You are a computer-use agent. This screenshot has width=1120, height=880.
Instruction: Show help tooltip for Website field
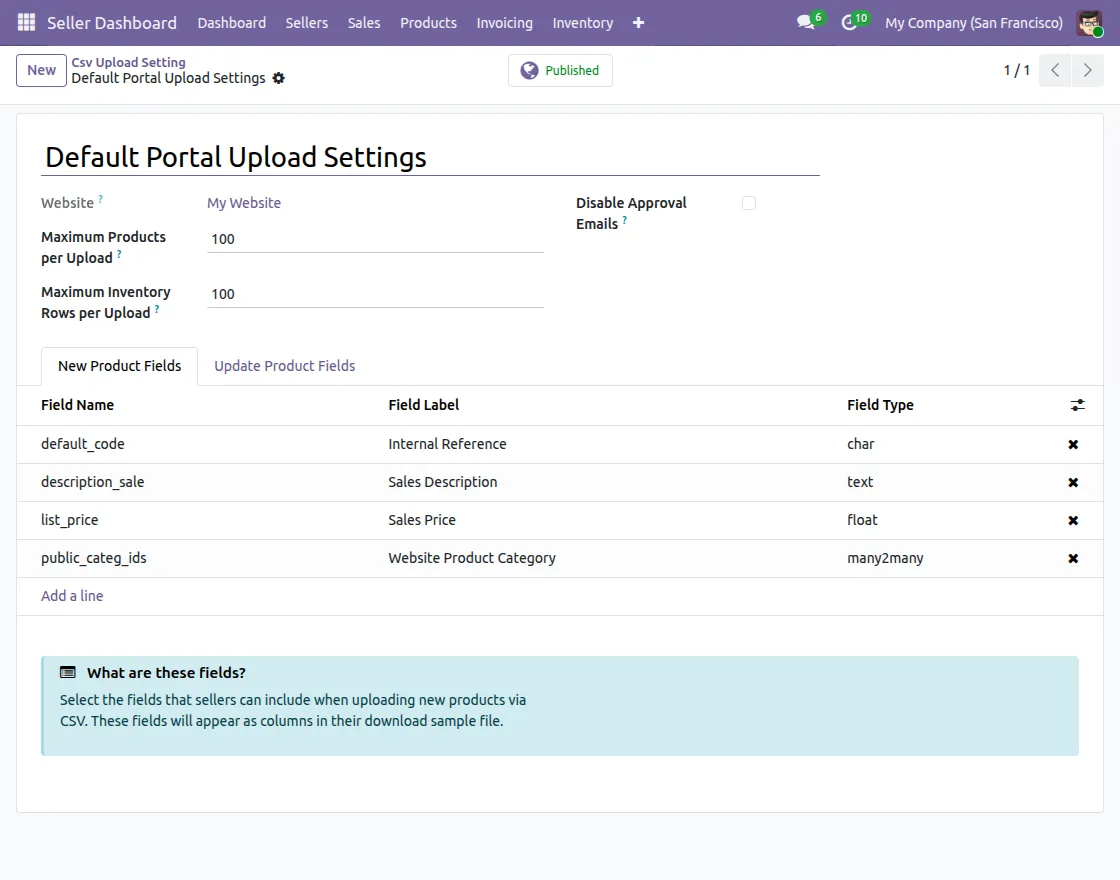101,199
